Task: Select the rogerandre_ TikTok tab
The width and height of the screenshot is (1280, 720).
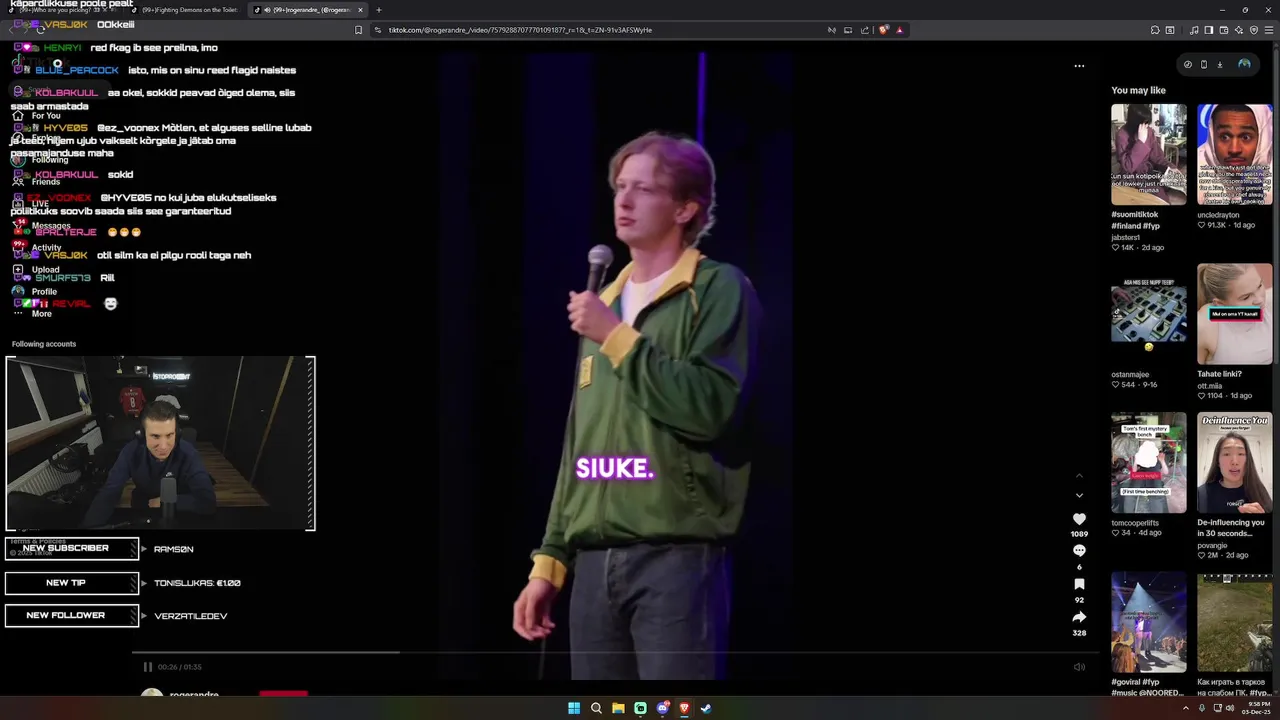Action: click(305, 10)
